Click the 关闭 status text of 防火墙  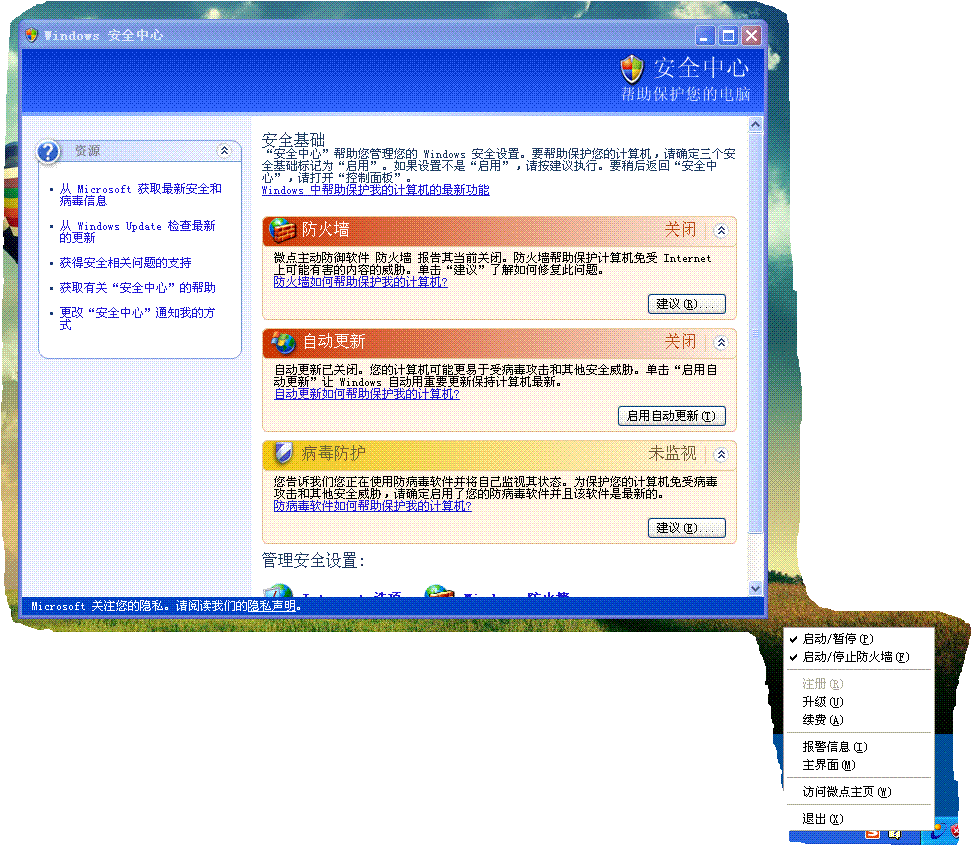click(681, 230)
